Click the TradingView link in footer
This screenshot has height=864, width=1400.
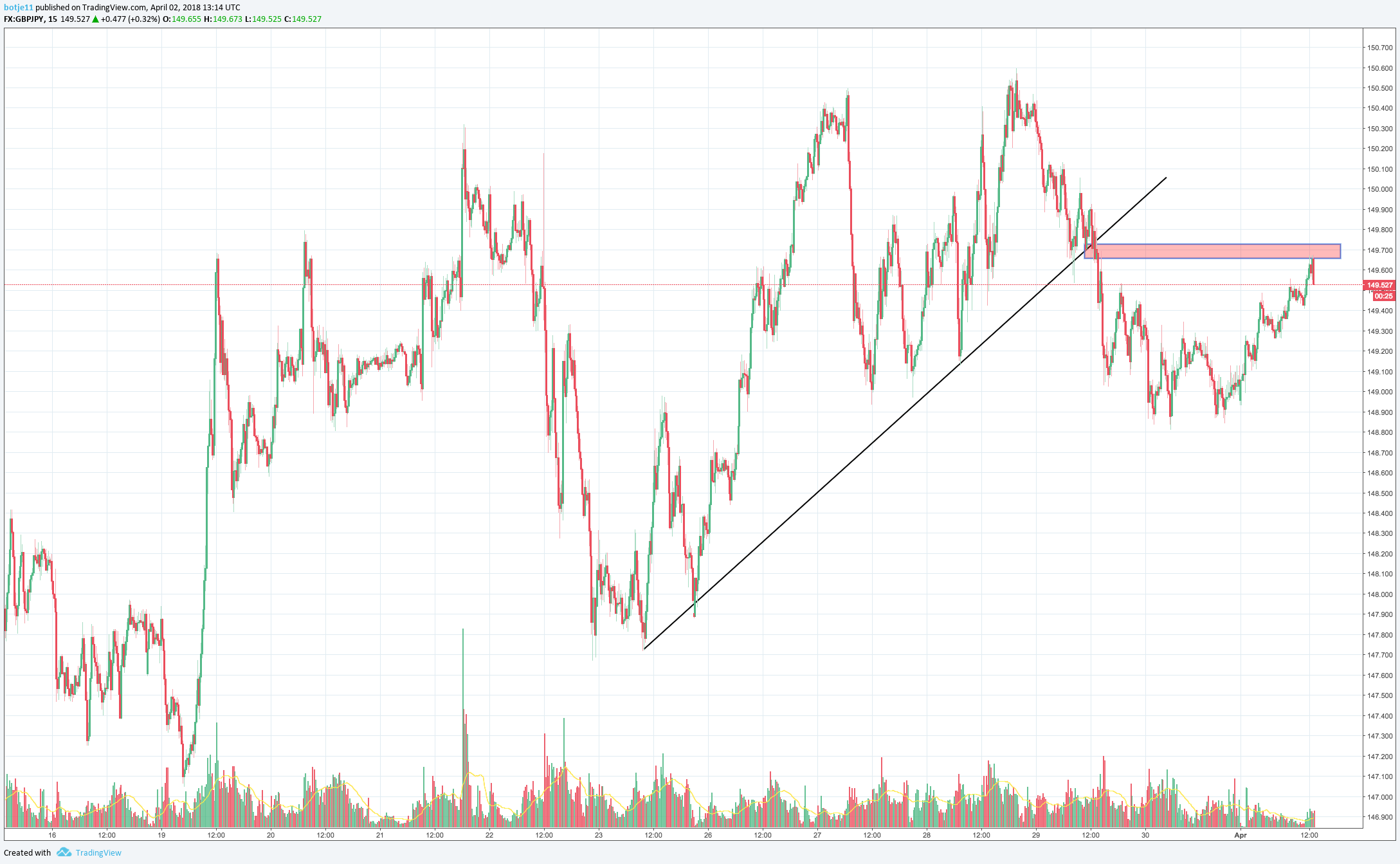click(x=98, y=852)
